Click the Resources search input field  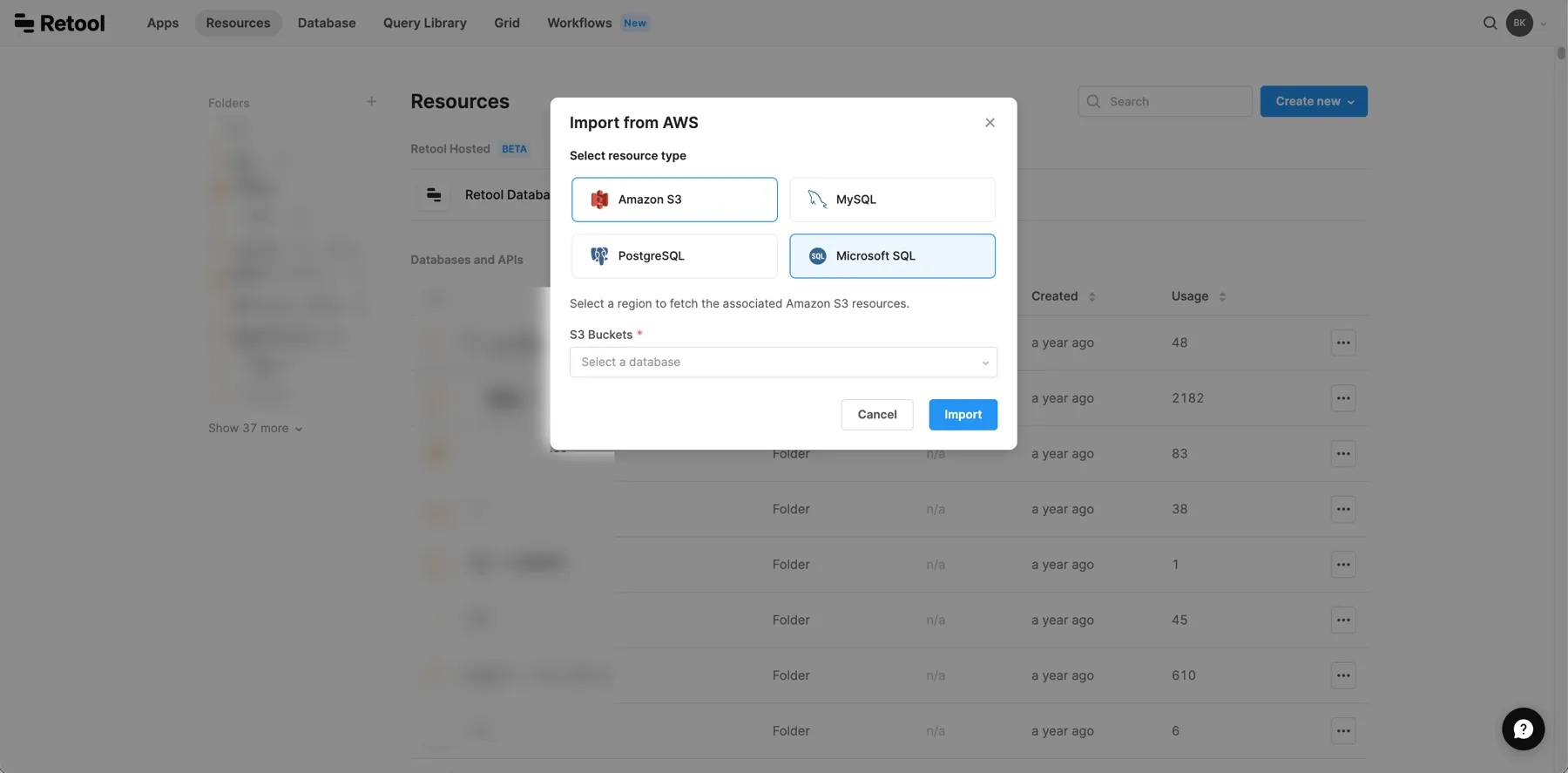click(x=1165, y=101)
